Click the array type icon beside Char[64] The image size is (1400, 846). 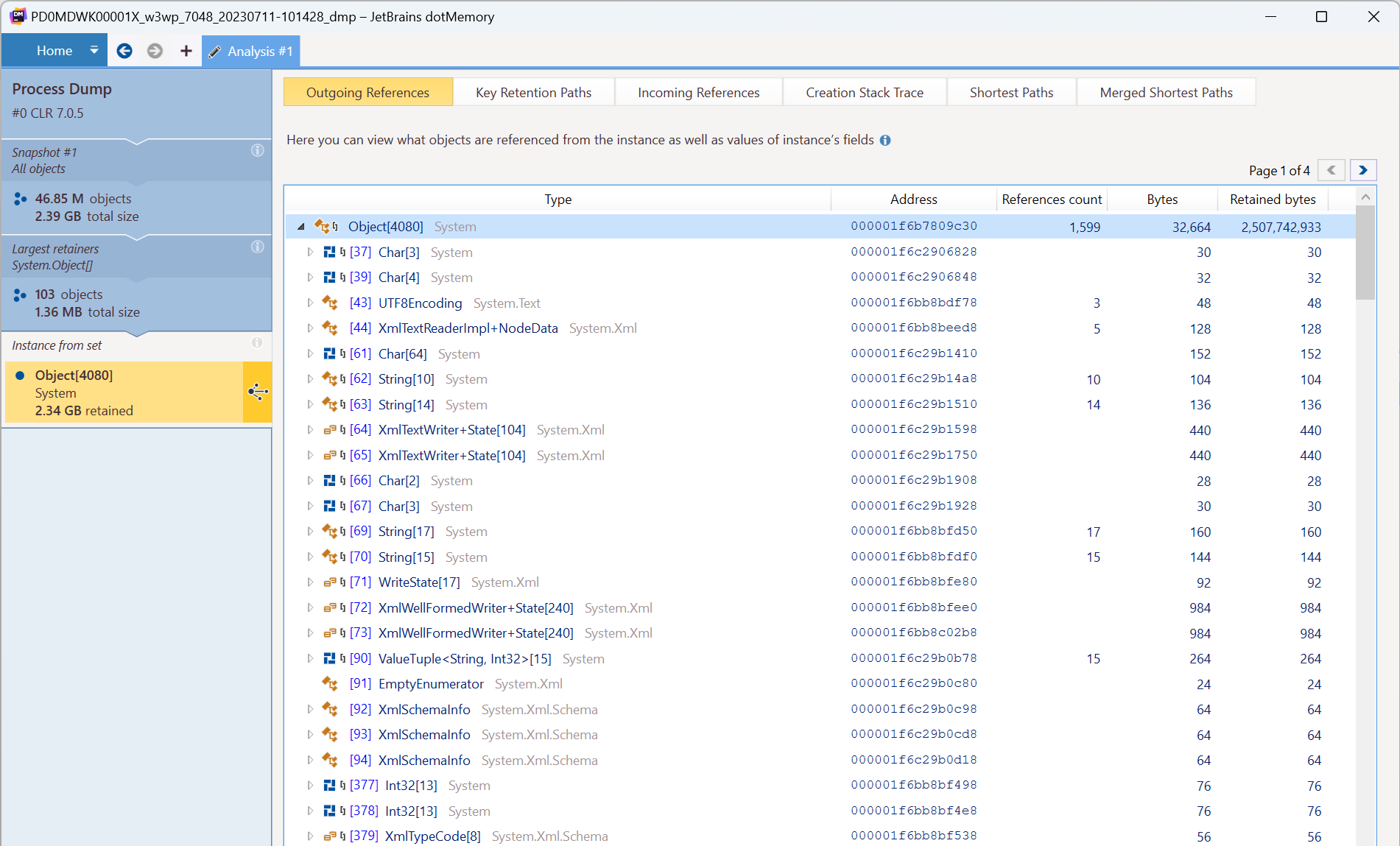(x=328, y=353)
